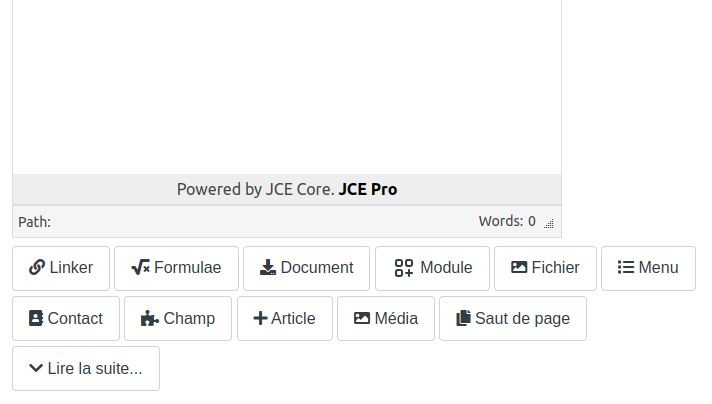
Task: Click the editor resize handle
Action: 548,224
